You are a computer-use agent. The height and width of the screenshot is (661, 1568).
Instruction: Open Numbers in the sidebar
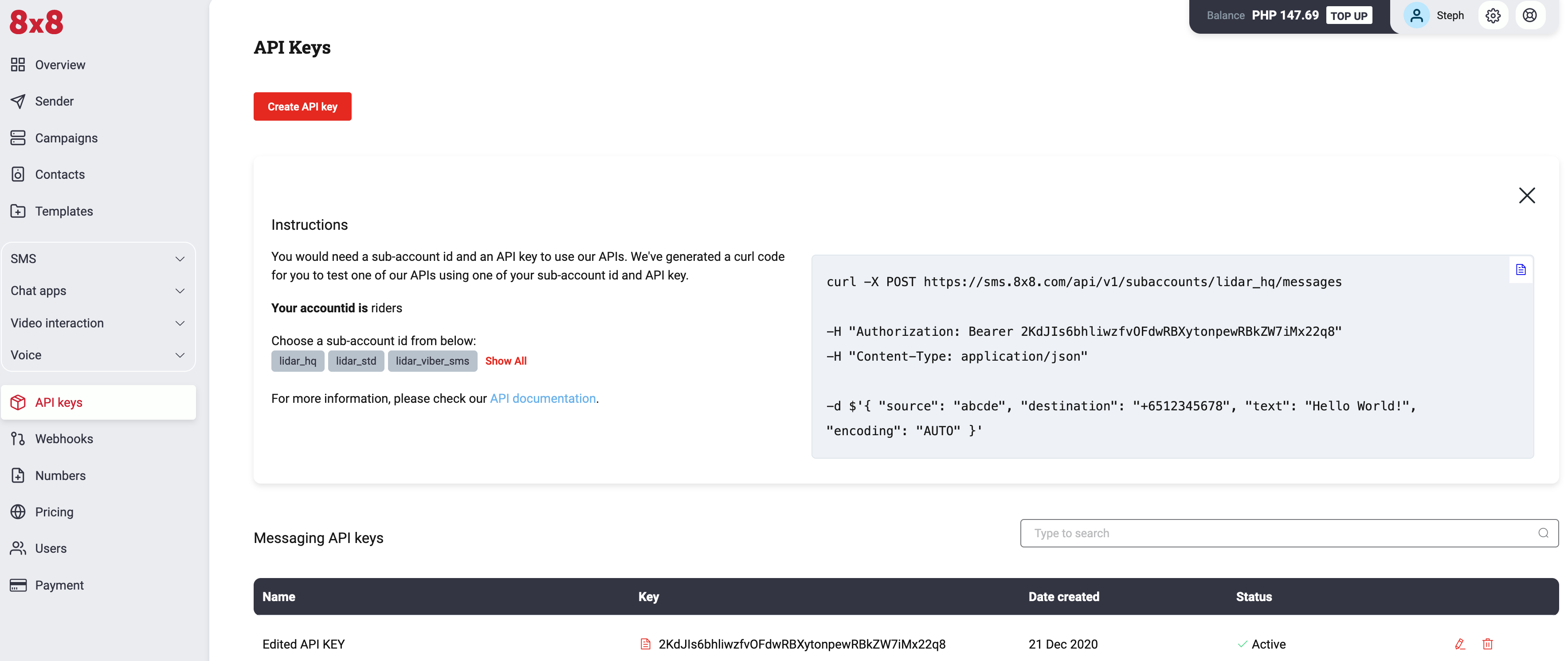(60, 475)
